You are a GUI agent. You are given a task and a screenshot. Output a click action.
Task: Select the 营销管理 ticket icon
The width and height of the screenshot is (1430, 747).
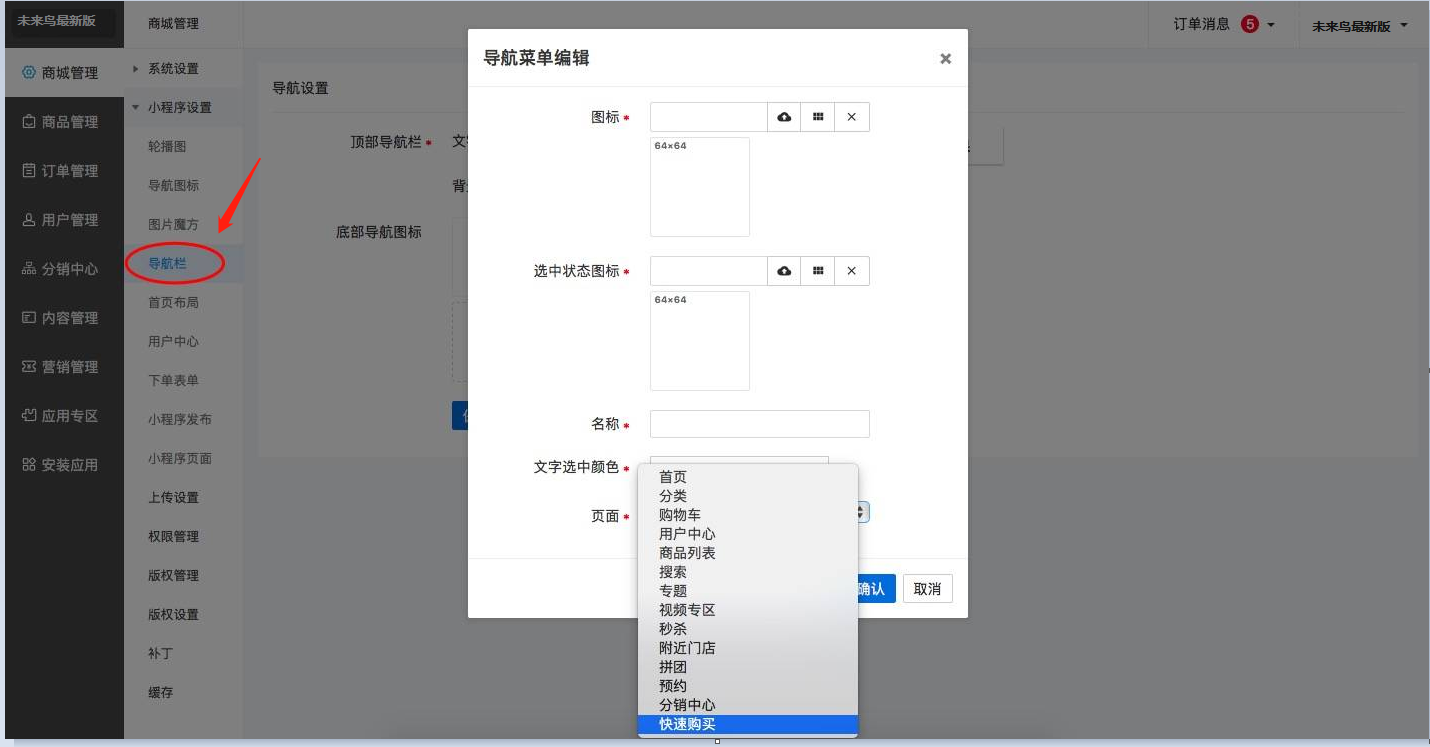(x=29, y=367)
